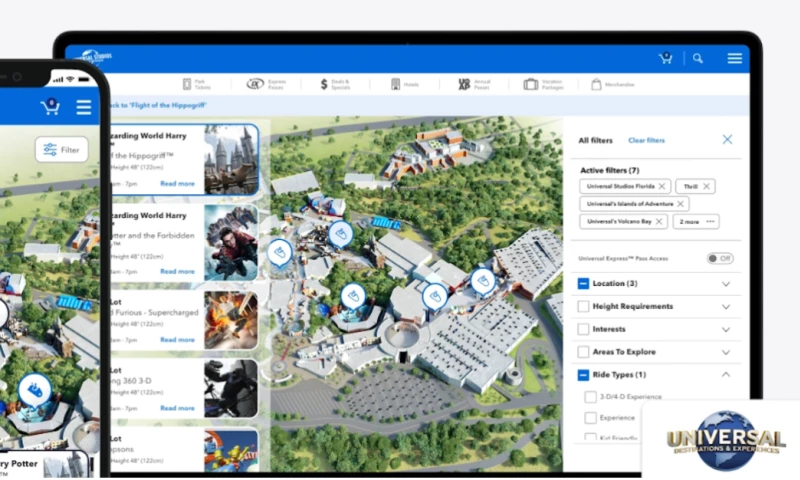Open the phone hamburger menu
Screen dimensions: 800x480
(84, 107)
